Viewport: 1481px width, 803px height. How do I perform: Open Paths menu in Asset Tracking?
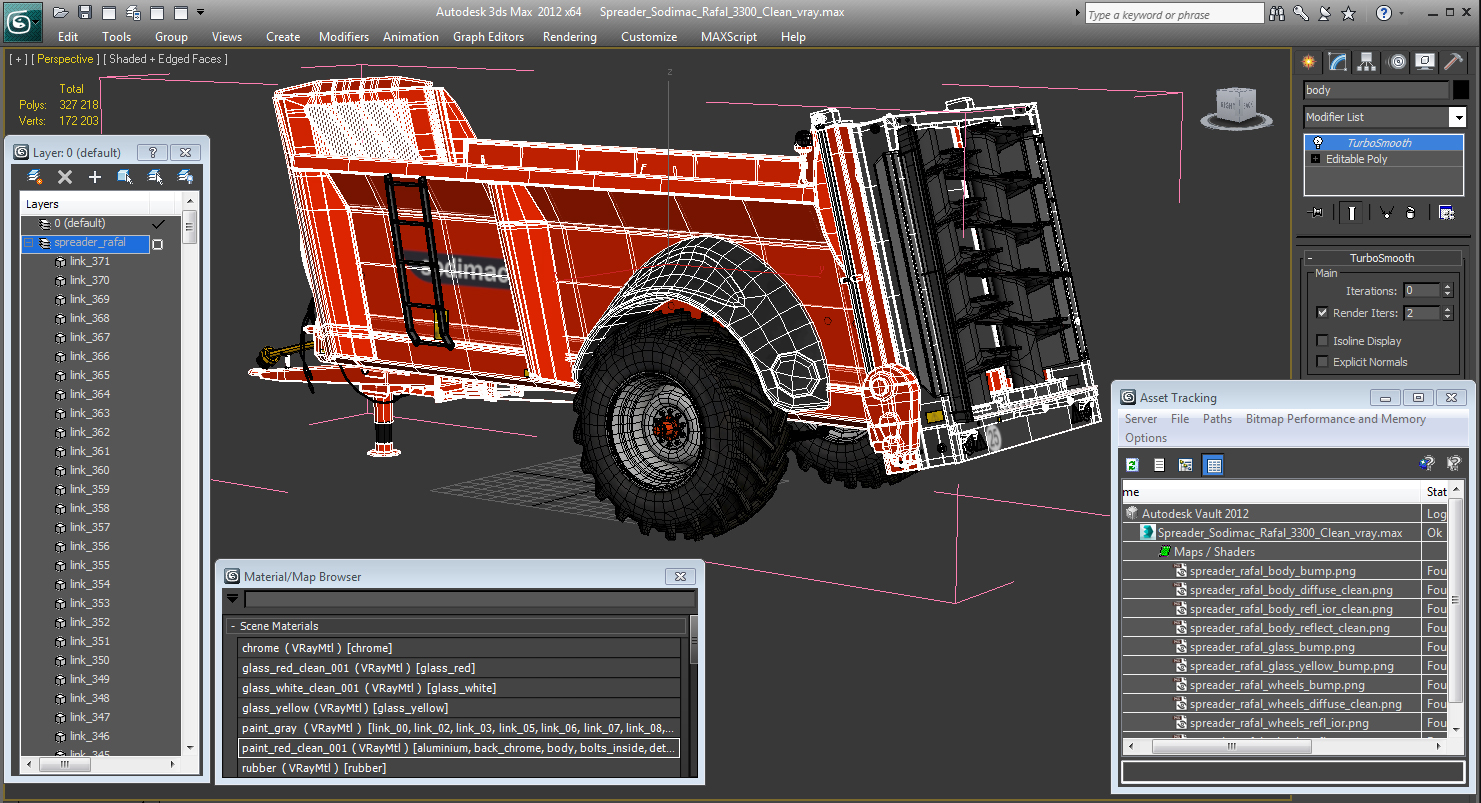pyautogui.click(x=1217, y=419)
